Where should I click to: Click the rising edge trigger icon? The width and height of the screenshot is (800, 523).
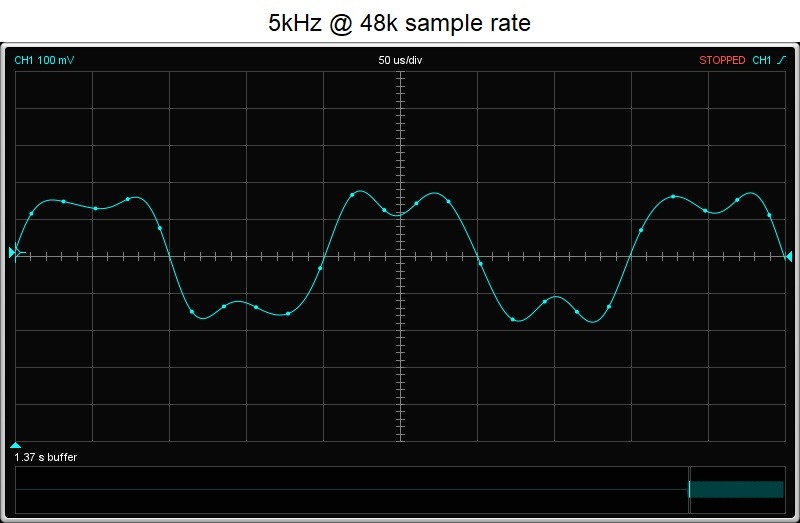click(x=782, y=60)
